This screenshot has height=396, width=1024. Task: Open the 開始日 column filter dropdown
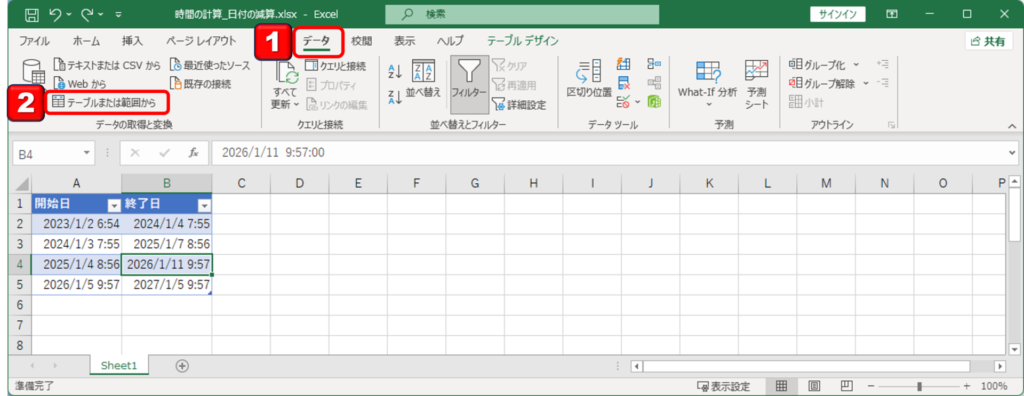click(x=114, y=206)
